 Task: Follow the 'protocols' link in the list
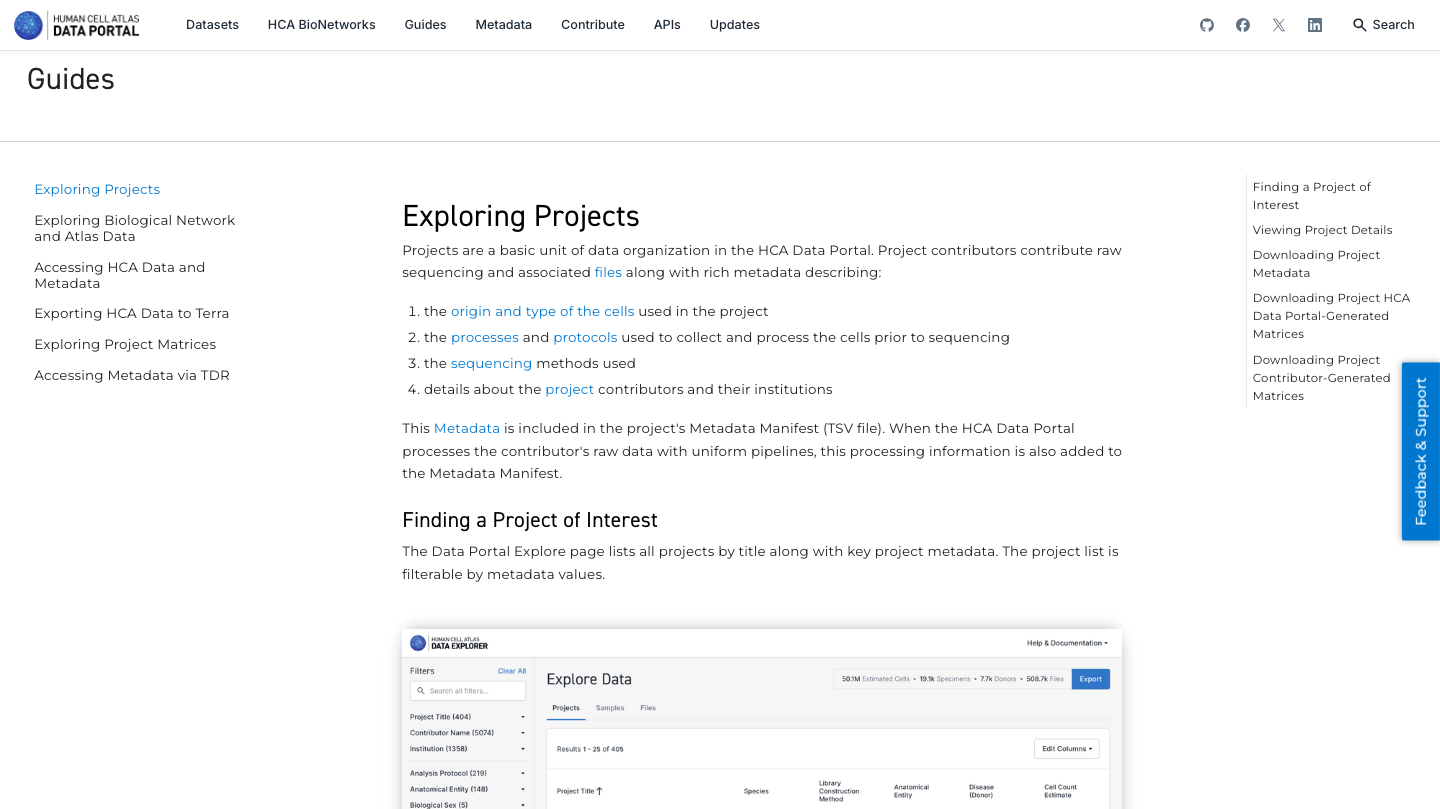click(585, 337)
